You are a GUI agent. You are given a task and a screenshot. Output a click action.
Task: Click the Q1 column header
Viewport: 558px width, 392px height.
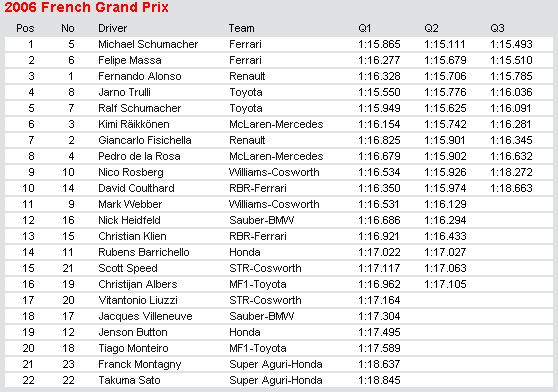point(365,28)
